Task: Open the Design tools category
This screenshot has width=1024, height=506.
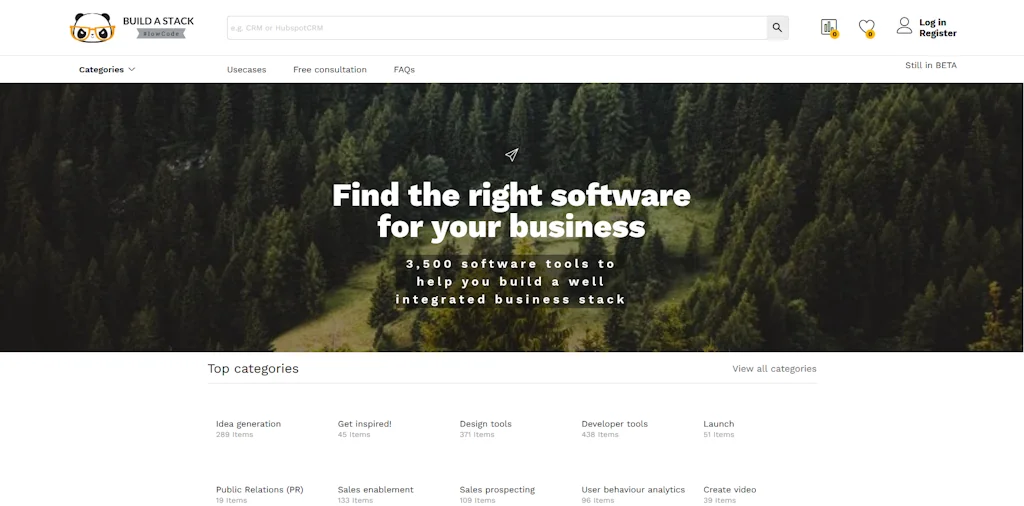Action: click(x=485, y=424)
